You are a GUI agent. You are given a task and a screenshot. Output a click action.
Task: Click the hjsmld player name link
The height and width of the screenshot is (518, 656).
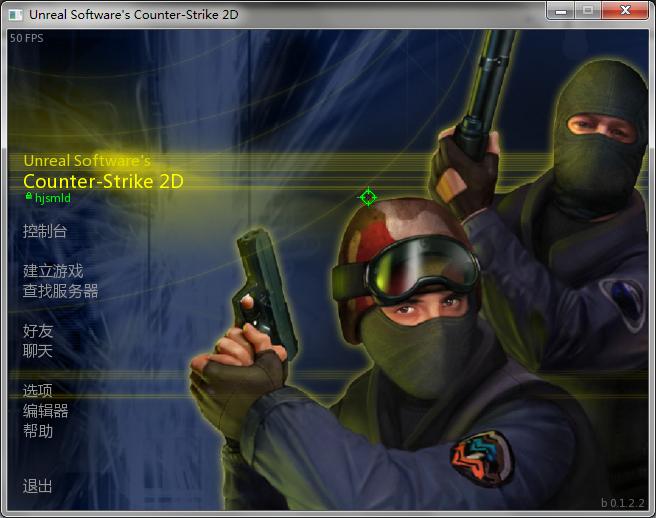53,198
